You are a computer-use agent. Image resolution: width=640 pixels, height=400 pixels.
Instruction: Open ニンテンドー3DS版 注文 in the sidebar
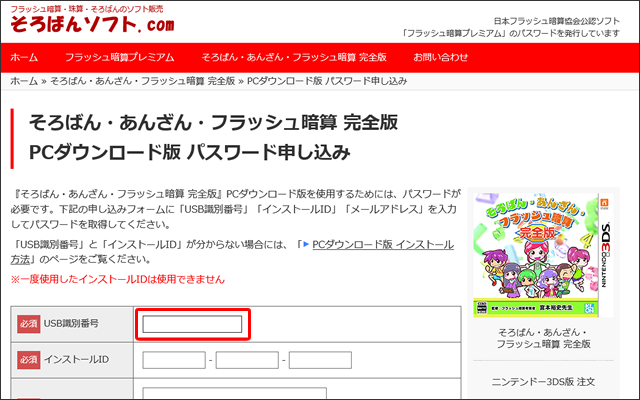point(543,382)
